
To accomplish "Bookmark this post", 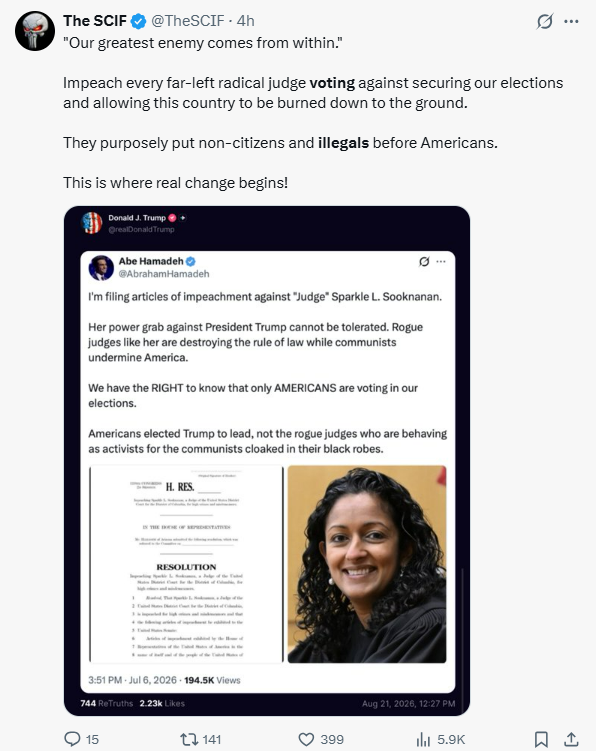I will (541, 739).
